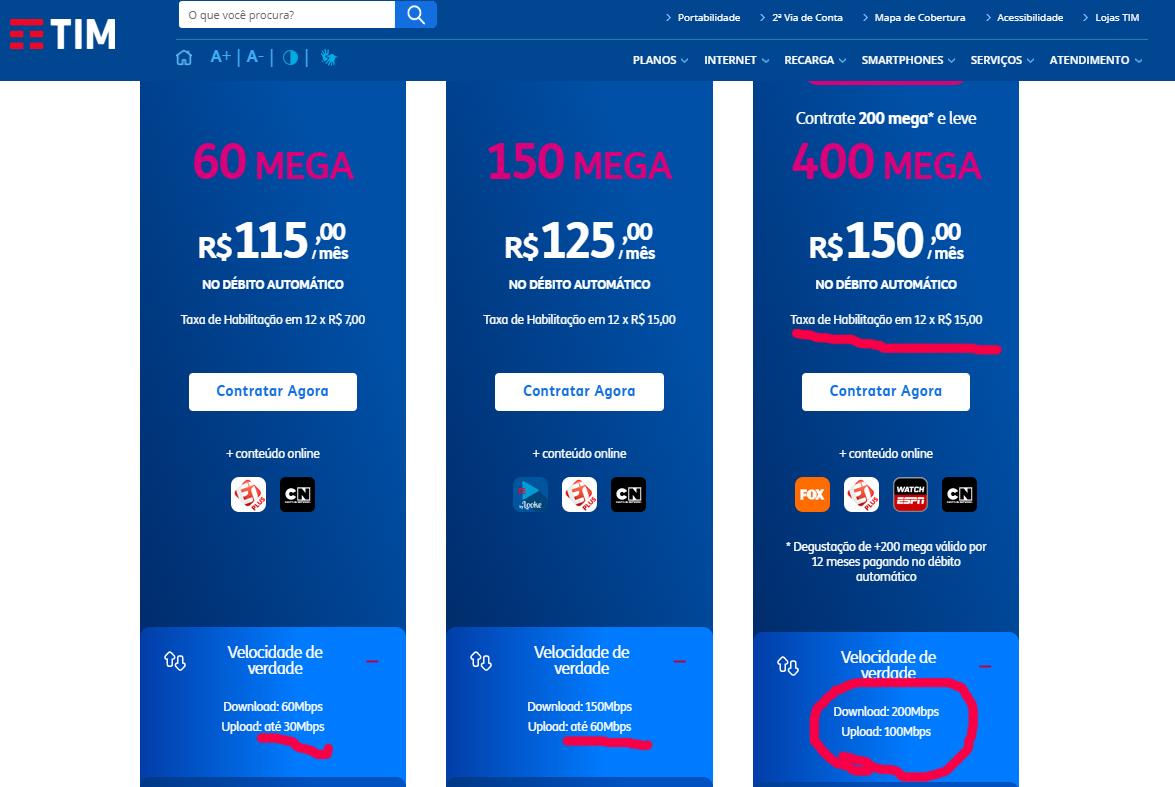Viewport: 1175px width, 787px height.
Task: Increase font size with A+ icon
Action: click(x=220, y=56)
